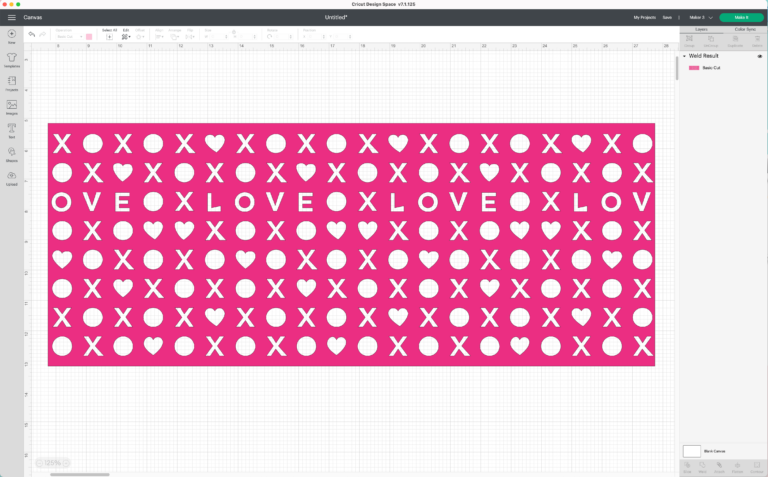This screenshot has height=477, width=768.
Task: Select the Text tool
Action: (x=12, y=130)
